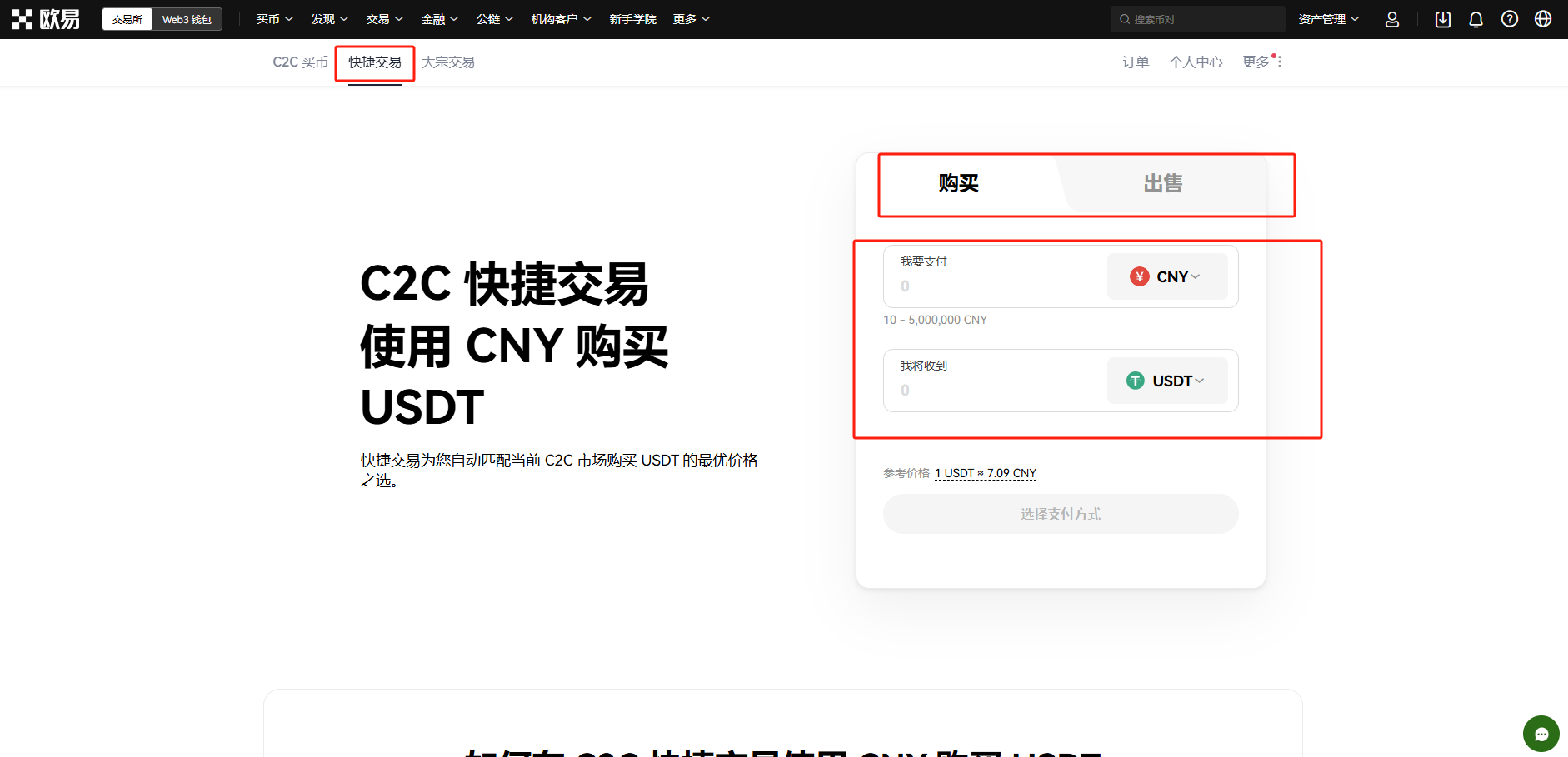Expand the 金融 menu
The width and height of the screenshot is (1568, 757).
coord(439,19)
